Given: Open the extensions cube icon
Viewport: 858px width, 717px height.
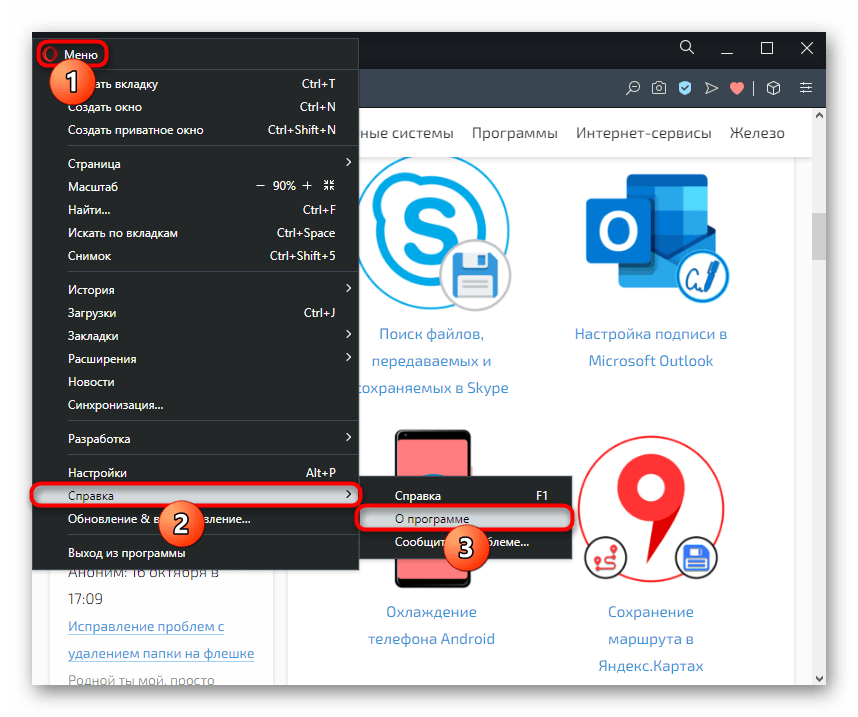Looking at the screenshot, I should pos(773,88).
